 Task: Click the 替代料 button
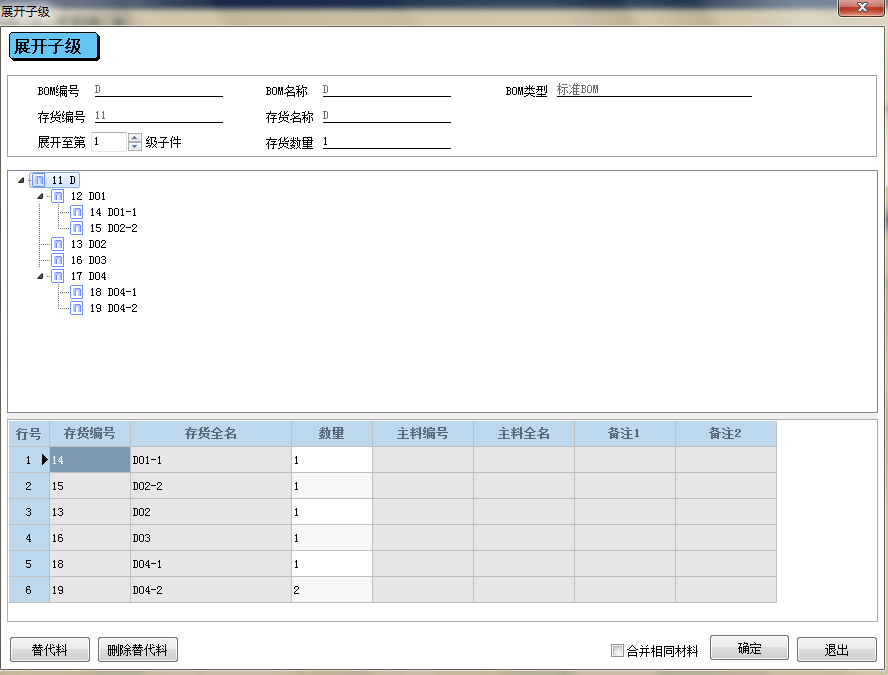click(50, 650)
